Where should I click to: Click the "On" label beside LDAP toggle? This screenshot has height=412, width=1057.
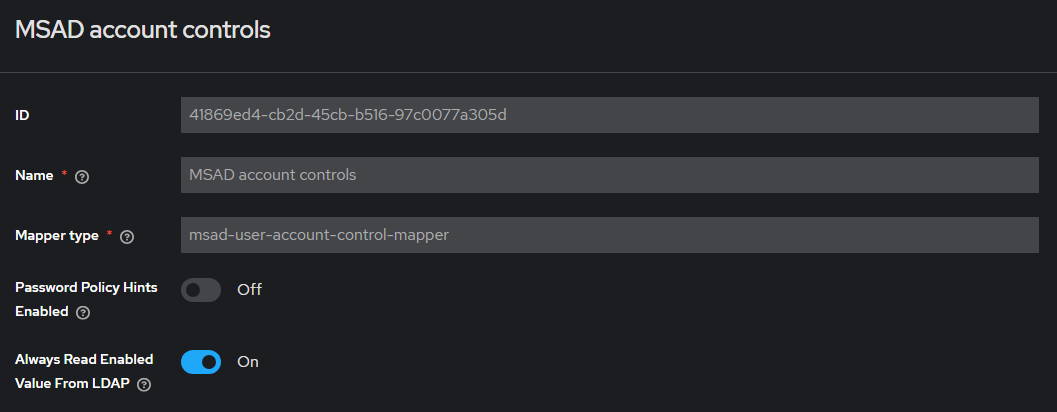tap(248, 362)
